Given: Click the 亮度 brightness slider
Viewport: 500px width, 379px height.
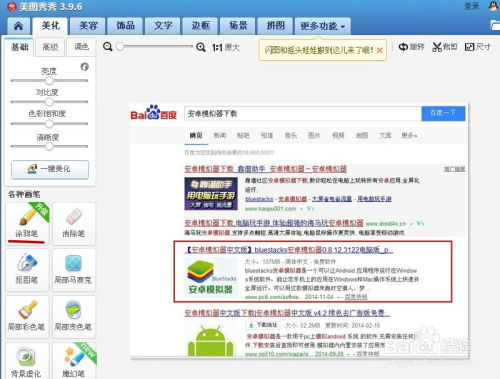Looking at the screenshot, I should tap(49, 80).
